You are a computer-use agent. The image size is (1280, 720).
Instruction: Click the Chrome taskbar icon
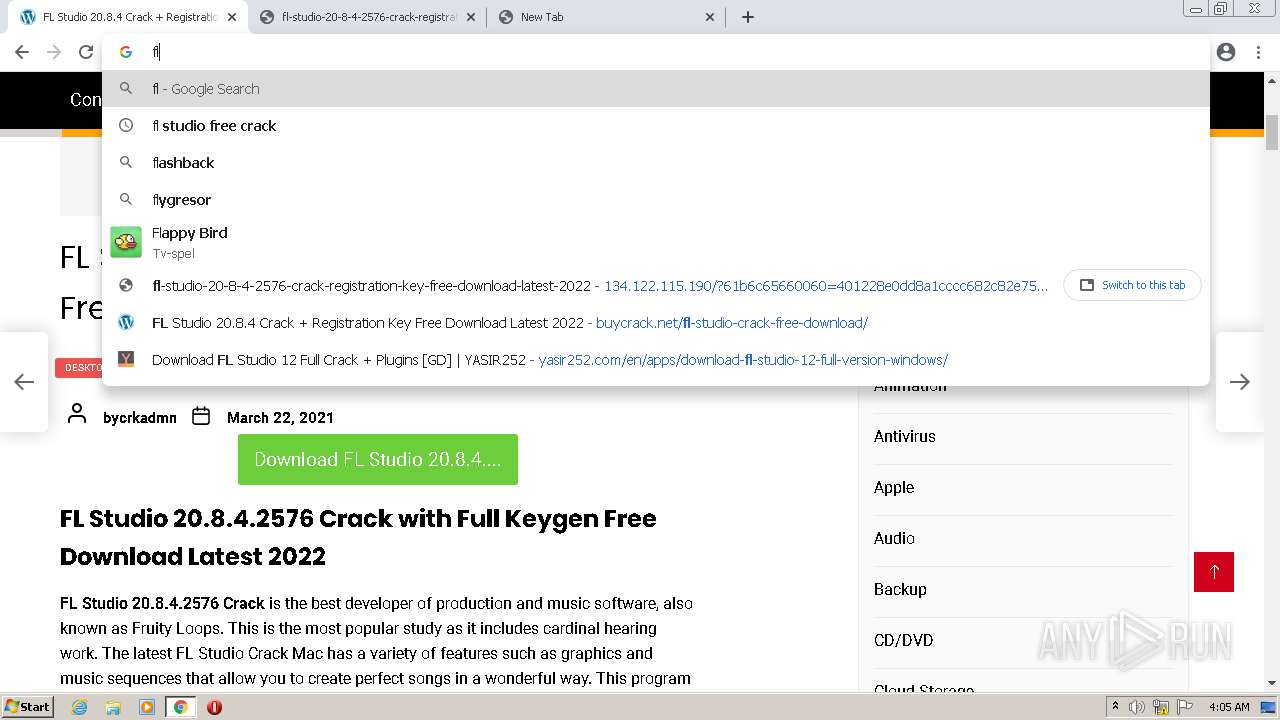[180, 707]
